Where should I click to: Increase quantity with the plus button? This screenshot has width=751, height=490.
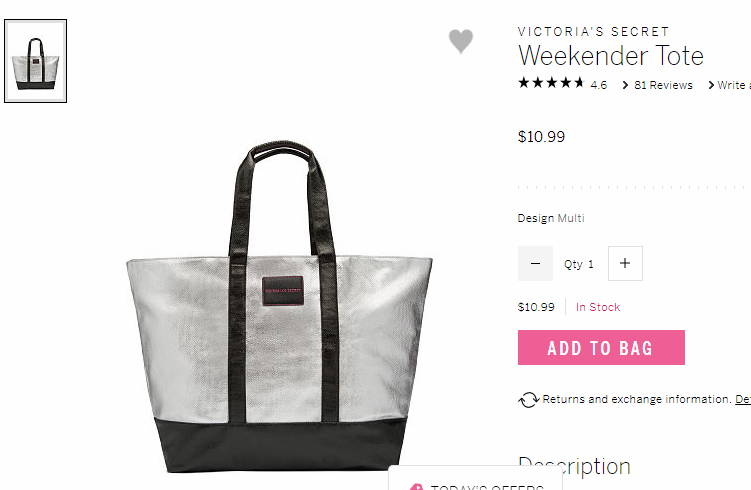(x=625, y=263)
